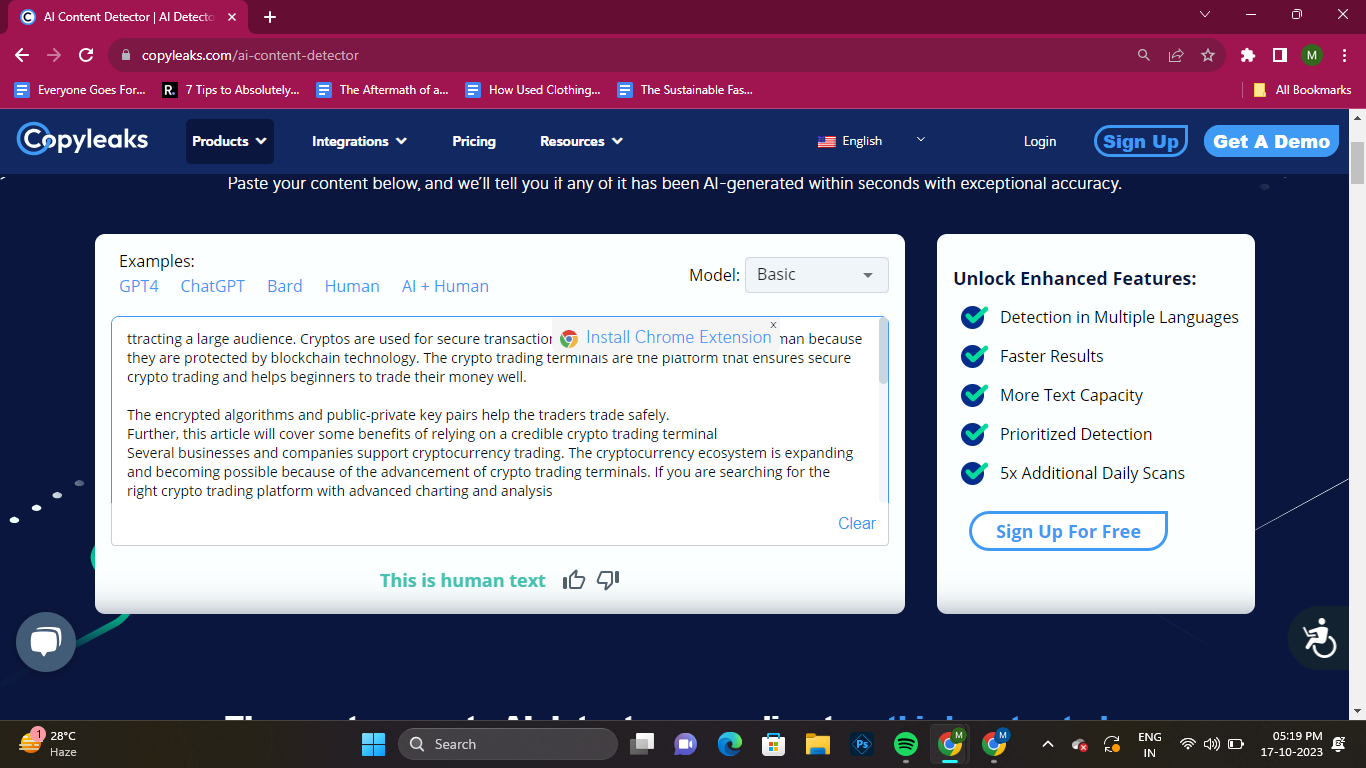The width and height of the screenshot is (1366, 768).
Task: Click the address bar zoom search icon
Action: click(1144, 55)
